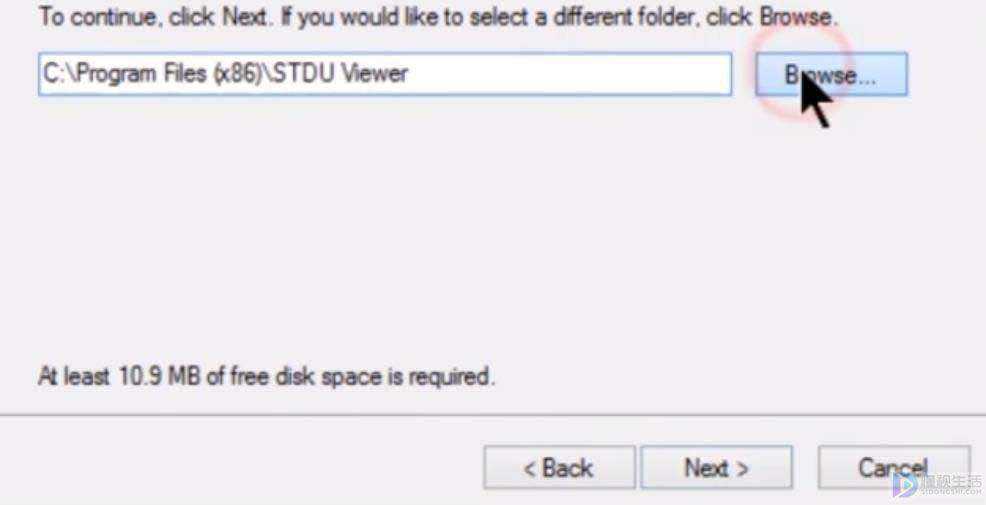Click the word "Next" in instruction sentence
Screen dimensions: 986x505
244,16
